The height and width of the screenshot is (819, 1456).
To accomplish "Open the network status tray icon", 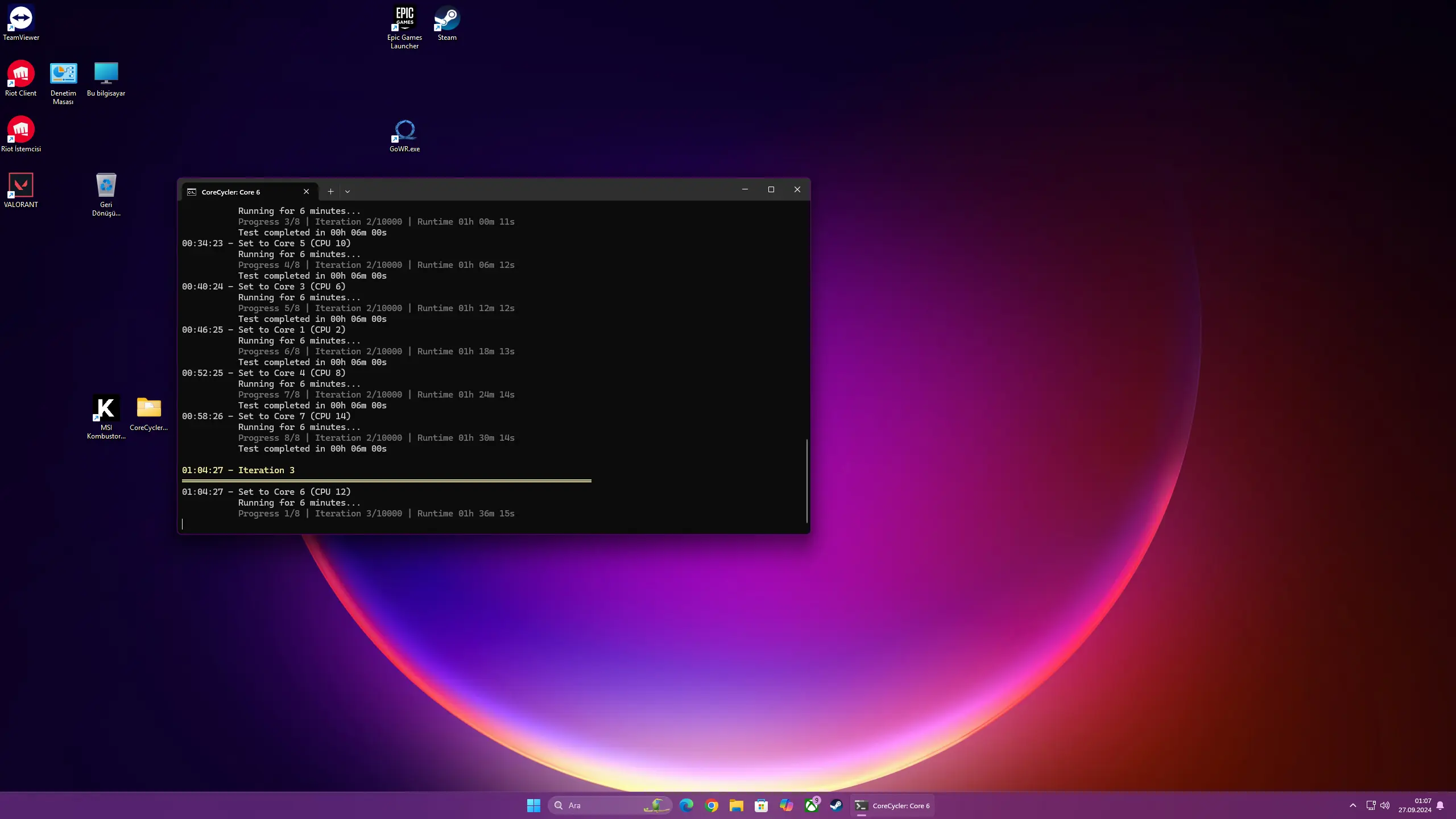I will coord(1371,805).
